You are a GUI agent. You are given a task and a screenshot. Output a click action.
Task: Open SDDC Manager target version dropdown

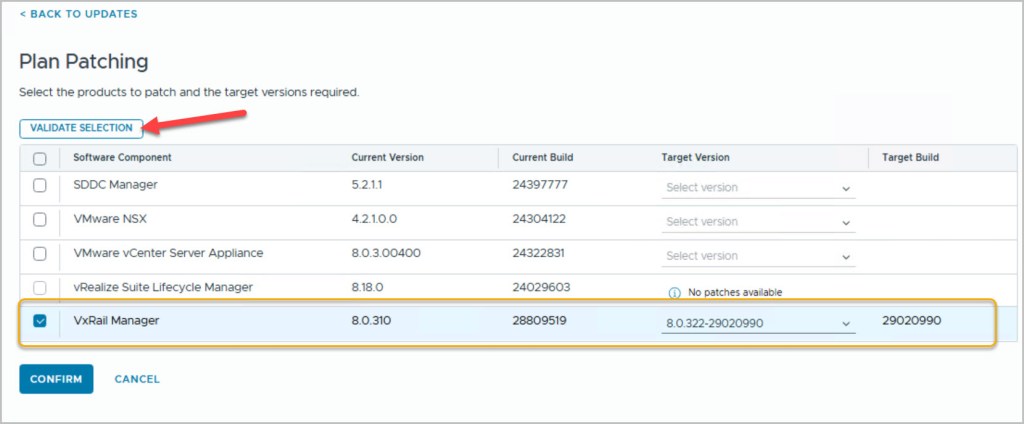pyautogui.click(x=758, y=188)
